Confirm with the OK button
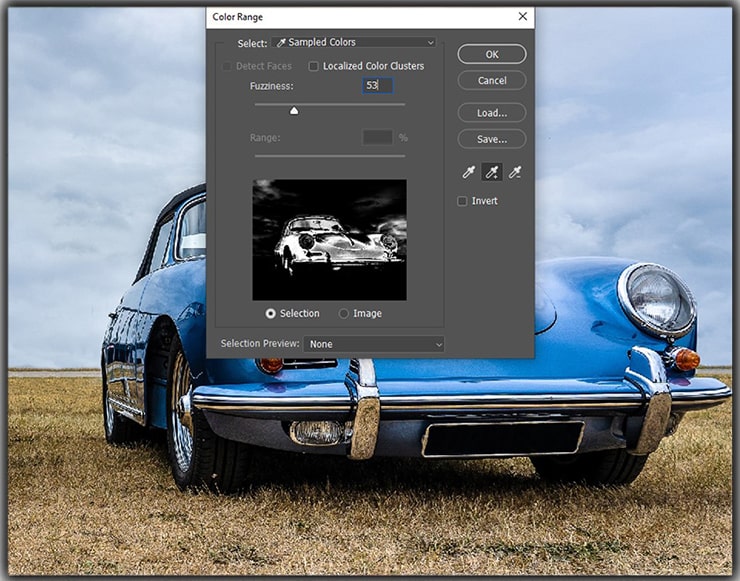The image size is (740, 581). click(x=491, y=54)
